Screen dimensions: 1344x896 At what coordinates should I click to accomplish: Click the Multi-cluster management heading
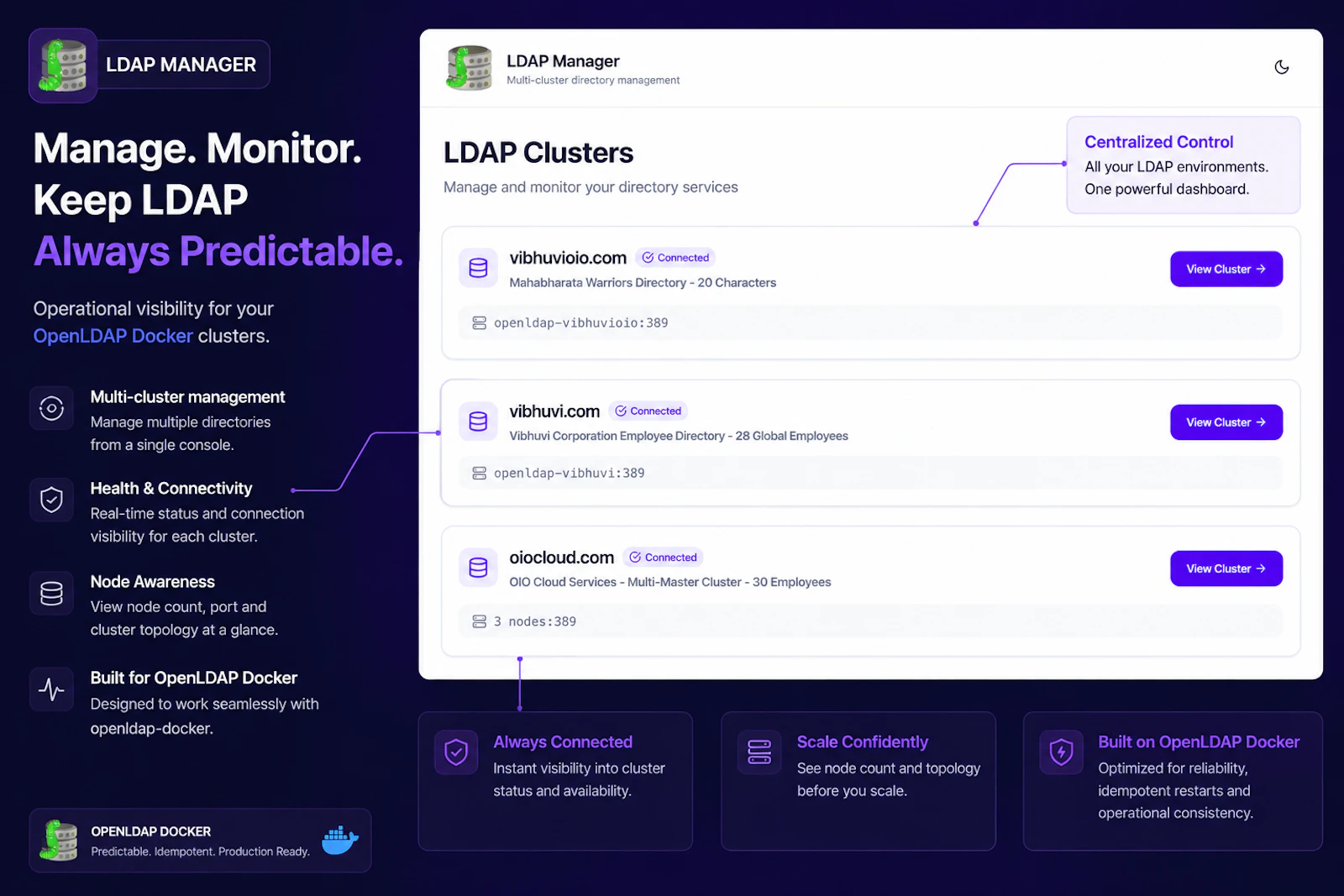coord(187,397)
